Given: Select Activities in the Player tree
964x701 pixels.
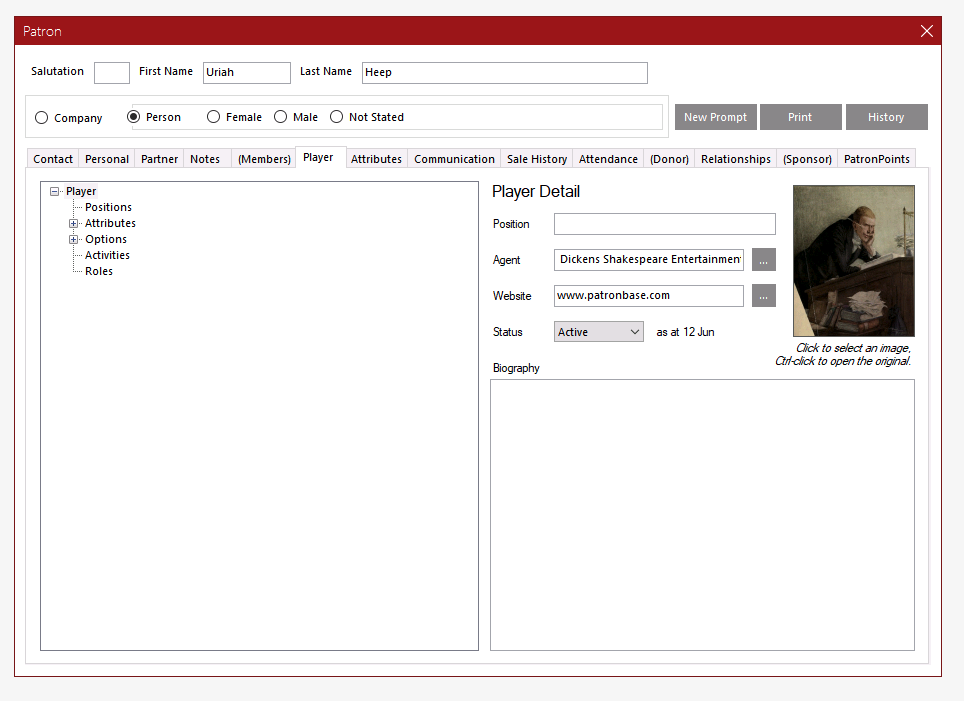Looking at the screenshot, I should pyautogui.click(x=107, y=255).
